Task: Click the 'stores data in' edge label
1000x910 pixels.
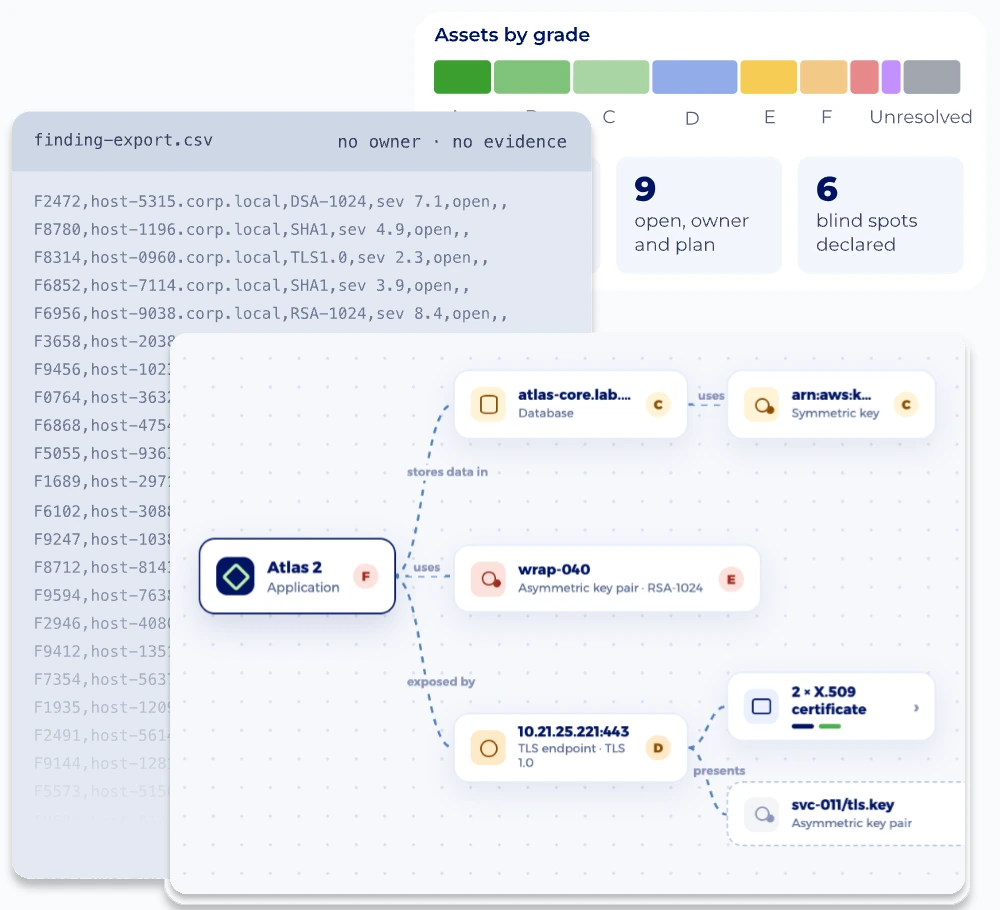Action: (x=447, y=472)
